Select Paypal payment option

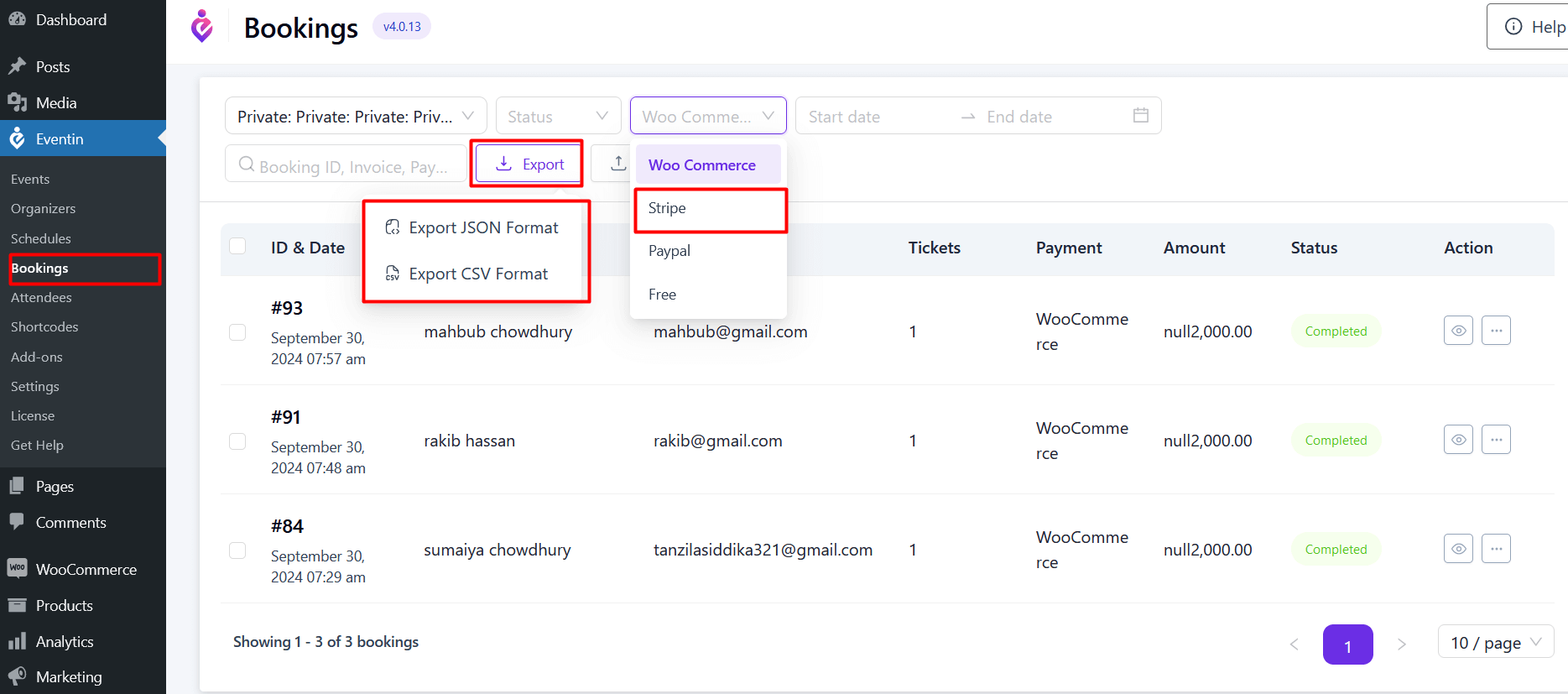click(708, 251)
